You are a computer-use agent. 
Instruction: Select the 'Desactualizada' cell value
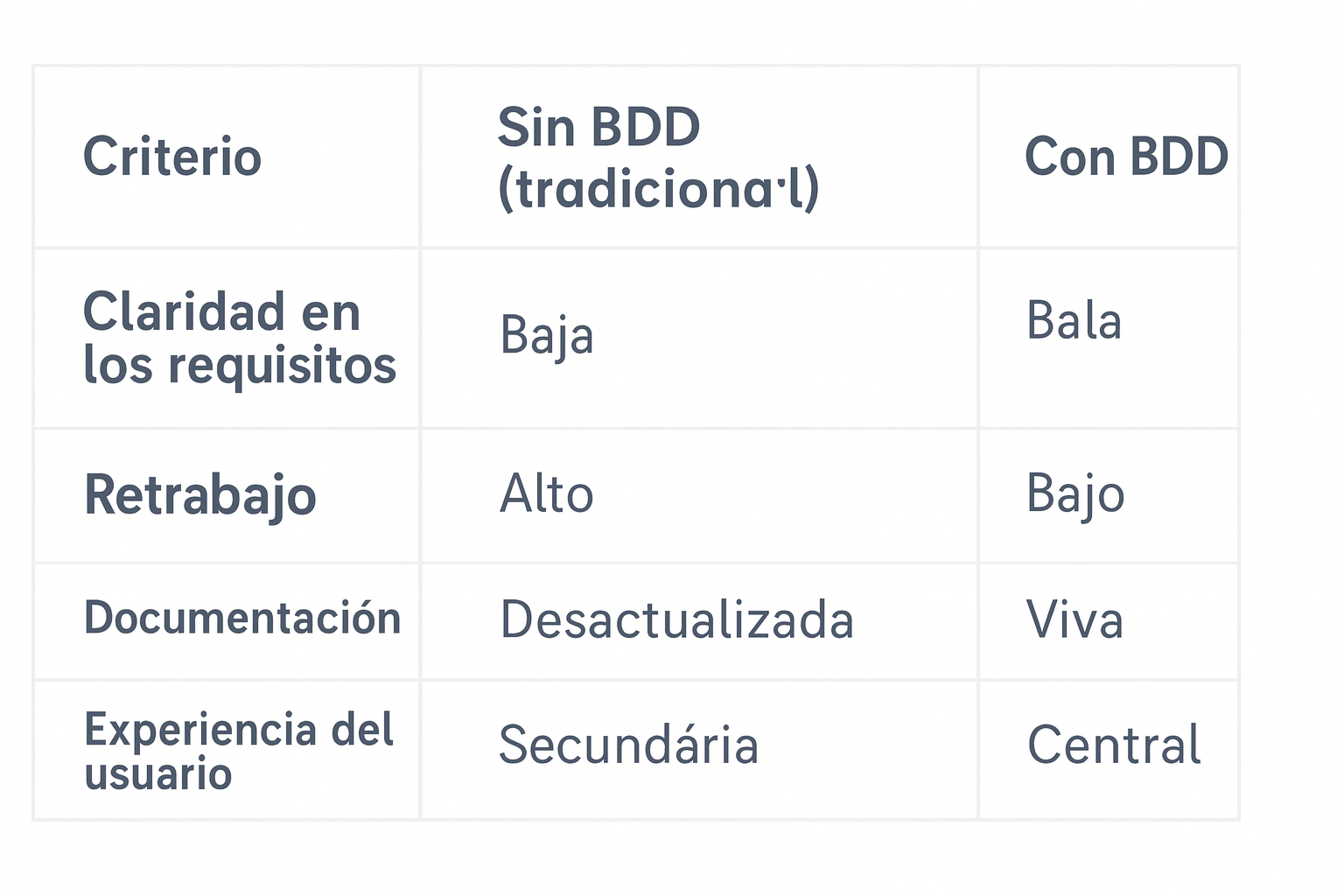(x=676, y=620)
